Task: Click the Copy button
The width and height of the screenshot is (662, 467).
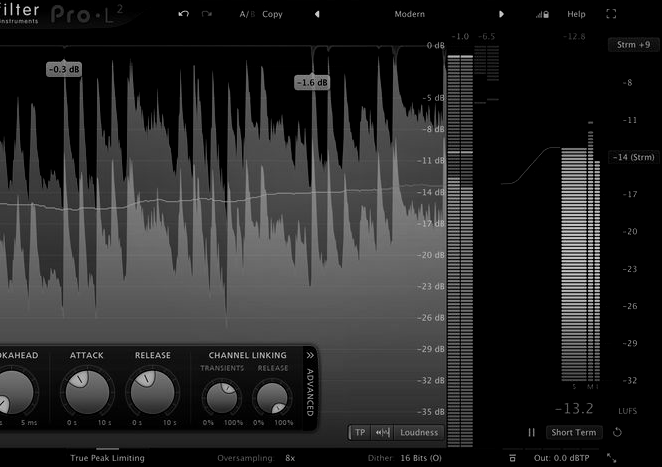Action: [x=272, y=14]
